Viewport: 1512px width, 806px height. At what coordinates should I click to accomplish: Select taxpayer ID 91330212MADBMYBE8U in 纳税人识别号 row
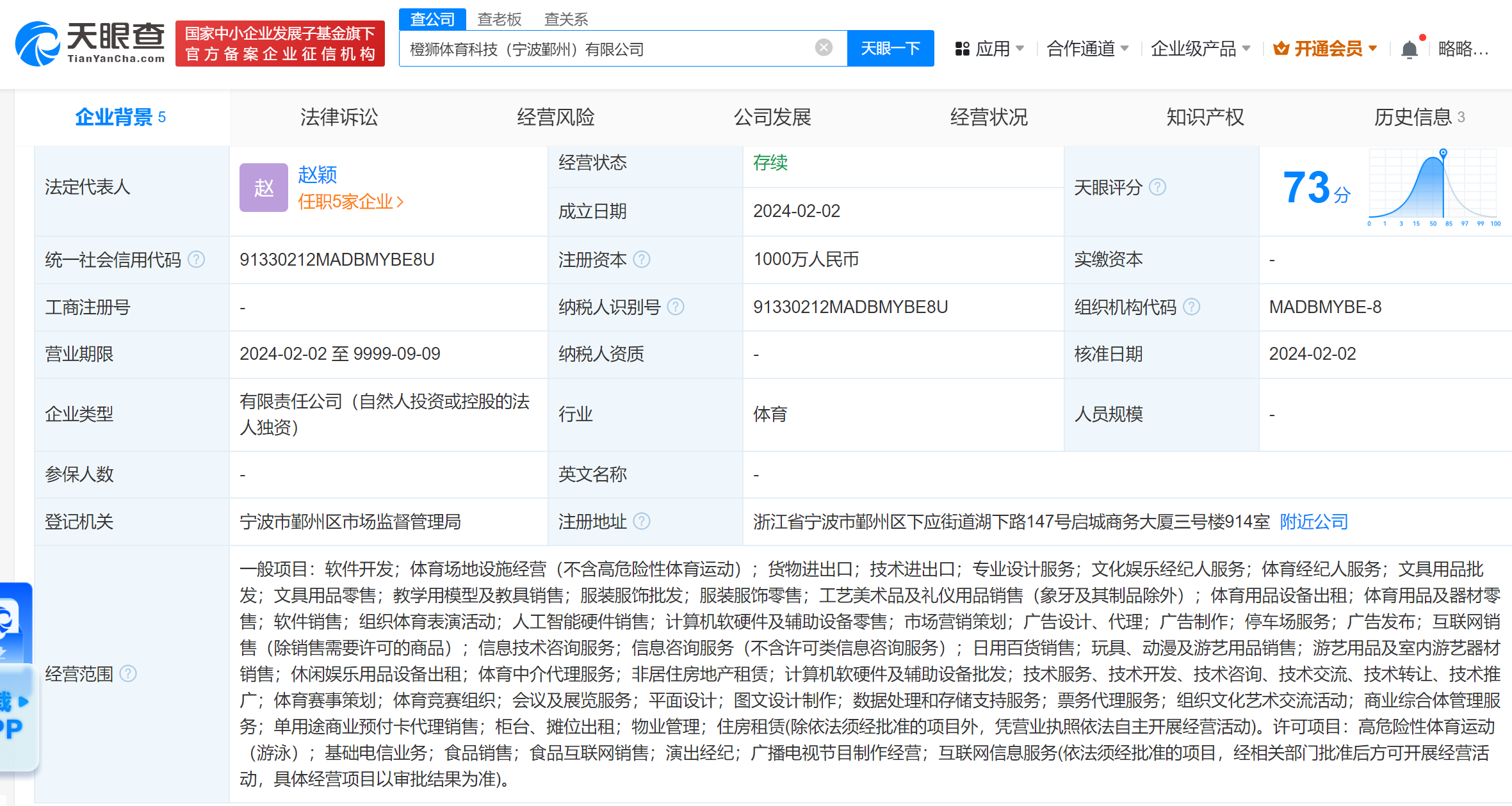coord(850,307)
